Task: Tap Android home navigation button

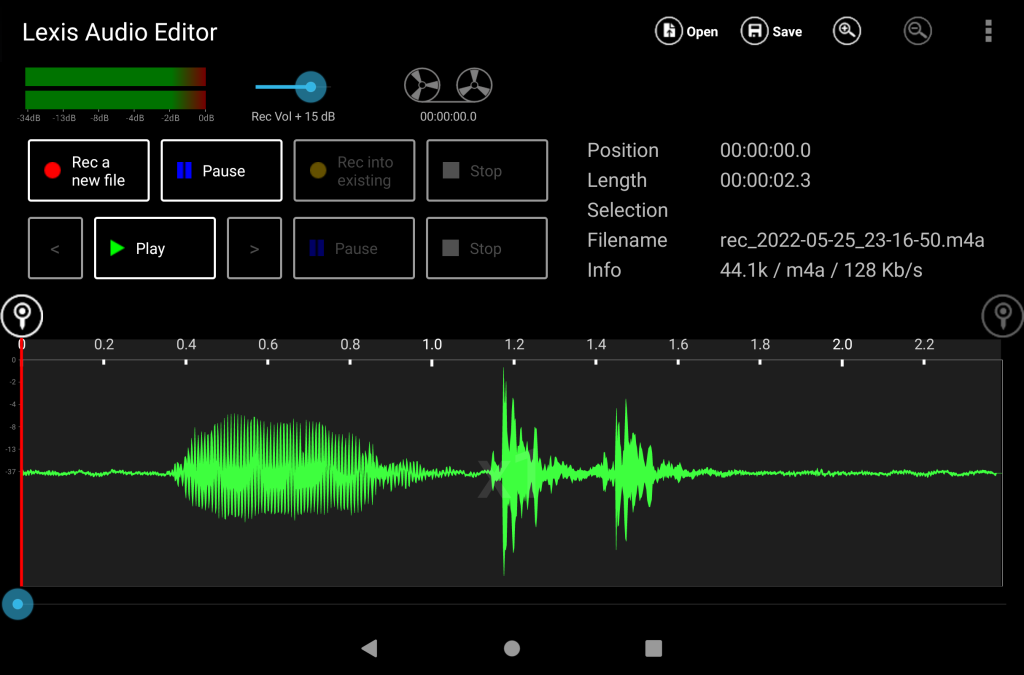Action: pyautogui.click(x=512, y=648)
